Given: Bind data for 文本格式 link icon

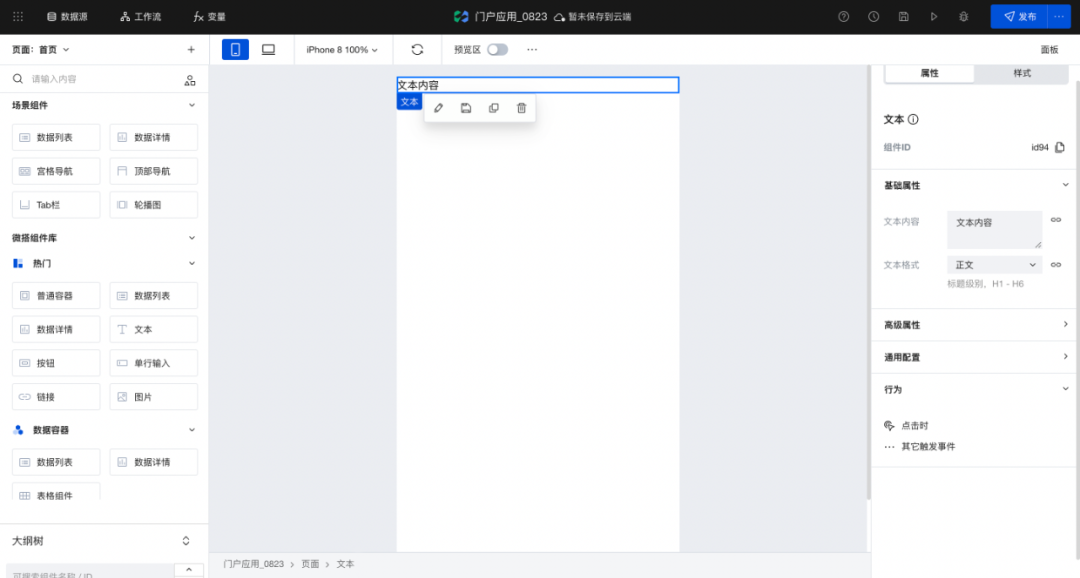Looking at the screenshot, I should [1055, 265].
